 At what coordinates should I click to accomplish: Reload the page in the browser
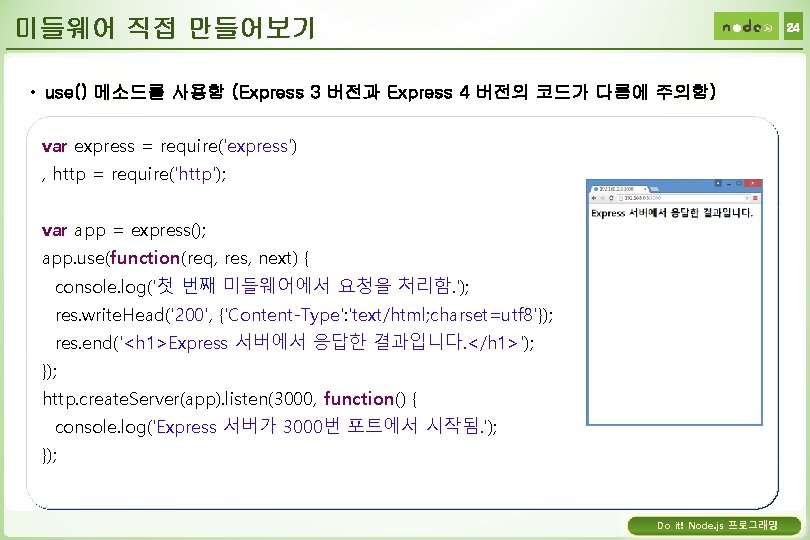tap(611, 198)
